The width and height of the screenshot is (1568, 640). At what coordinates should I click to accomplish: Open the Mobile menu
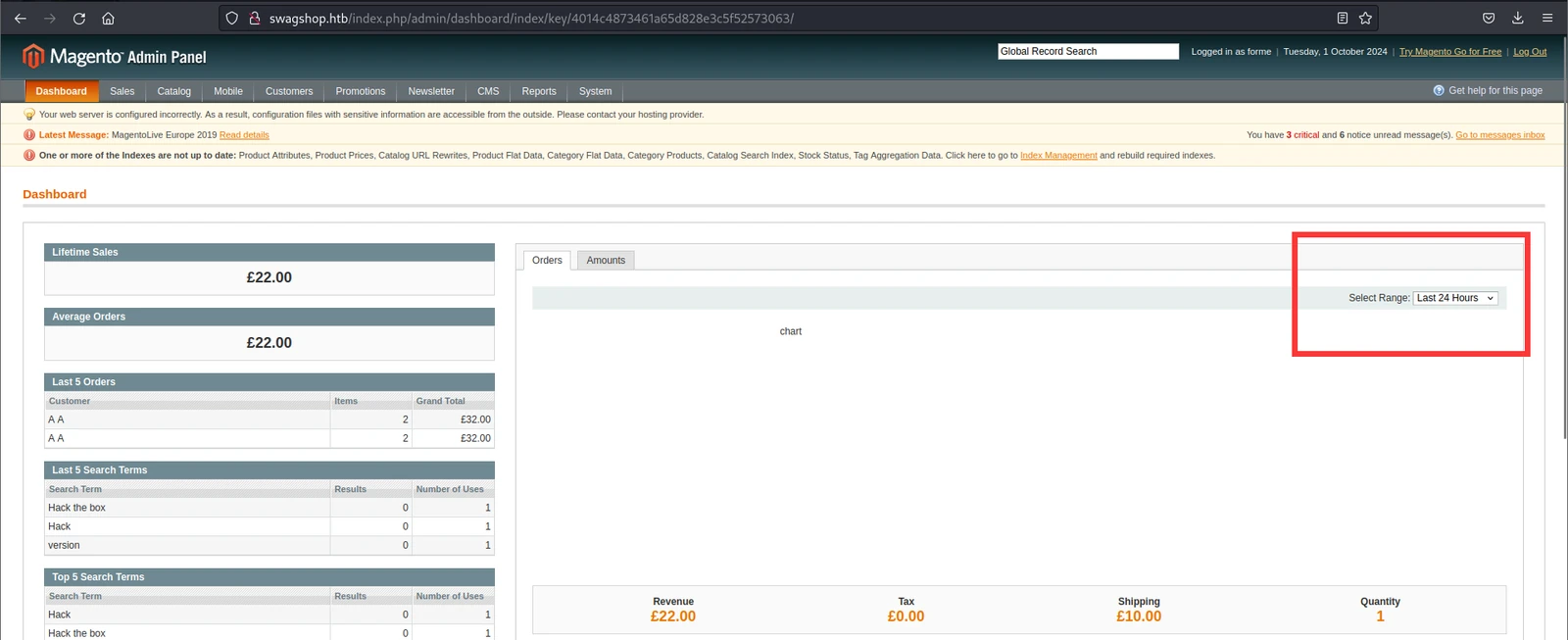click(228, 91)
